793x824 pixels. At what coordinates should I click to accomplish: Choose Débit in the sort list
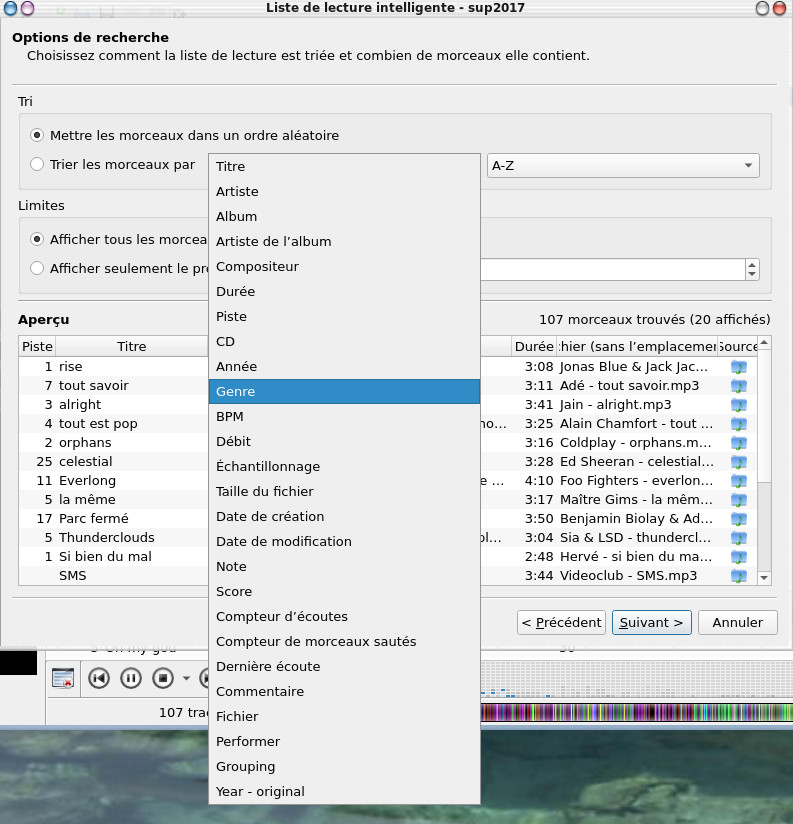344,441
